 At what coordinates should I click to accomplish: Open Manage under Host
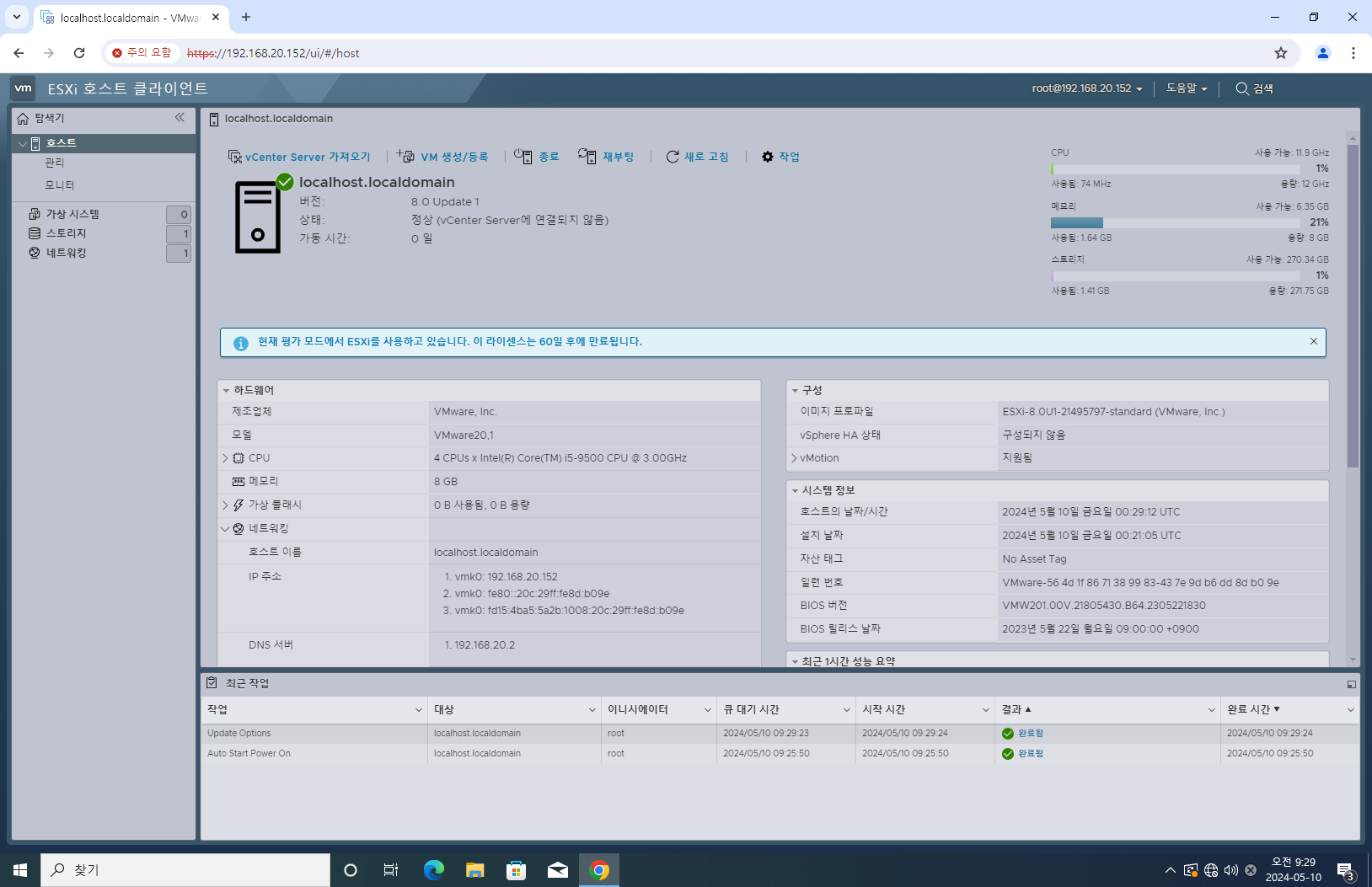(x=54, y=163)
